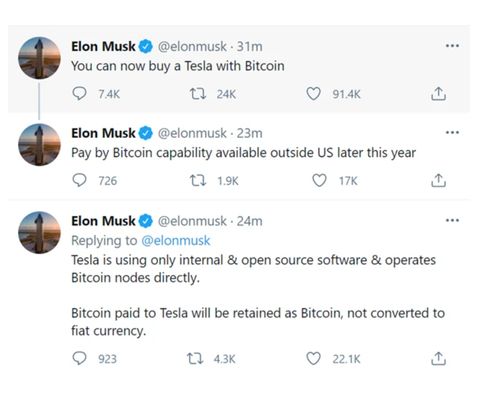Open Elon Musk name on the first tweet

[103, 46]
